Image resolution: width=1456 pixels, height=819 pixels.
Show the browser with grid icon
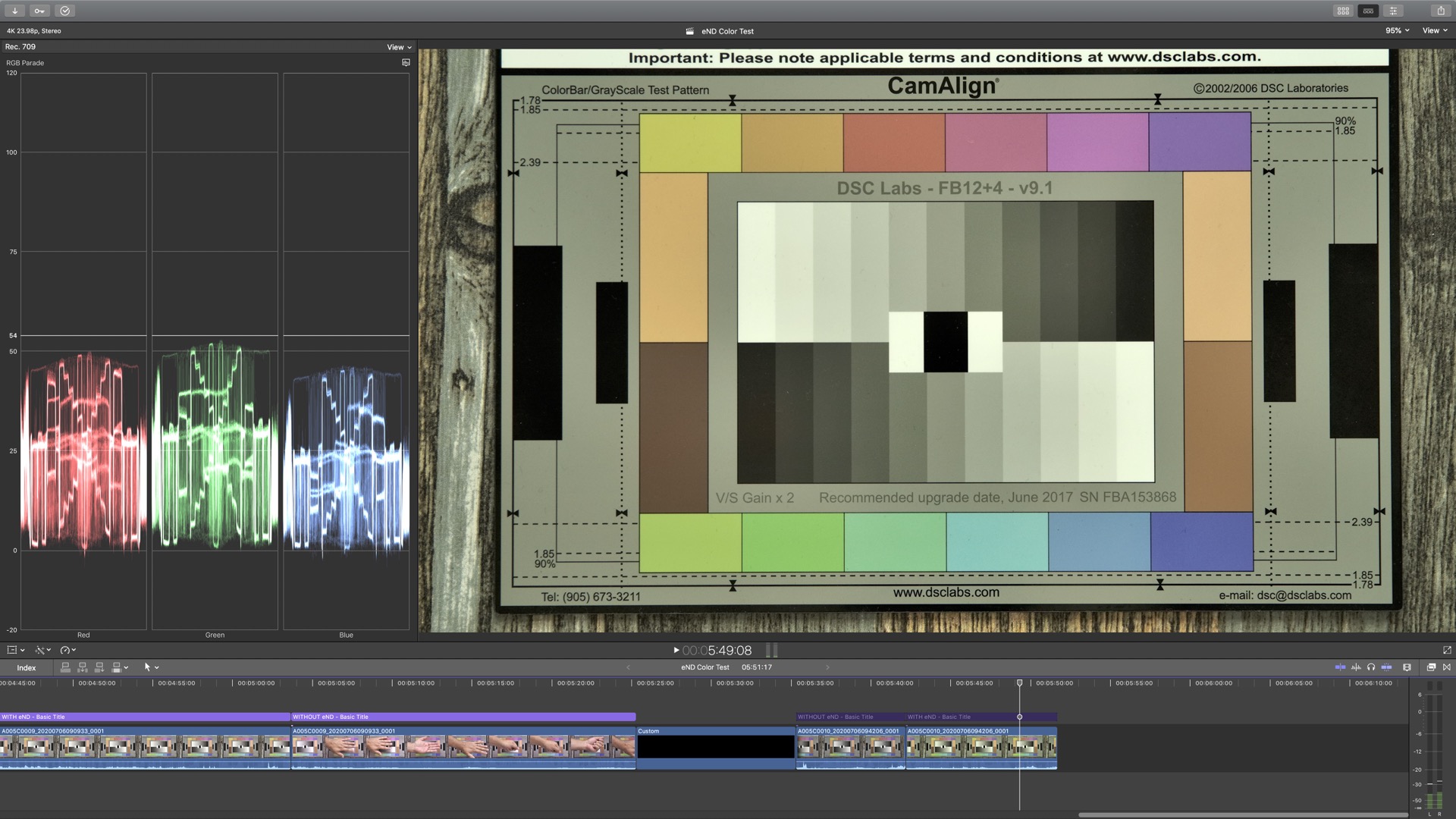[1343, 11]
